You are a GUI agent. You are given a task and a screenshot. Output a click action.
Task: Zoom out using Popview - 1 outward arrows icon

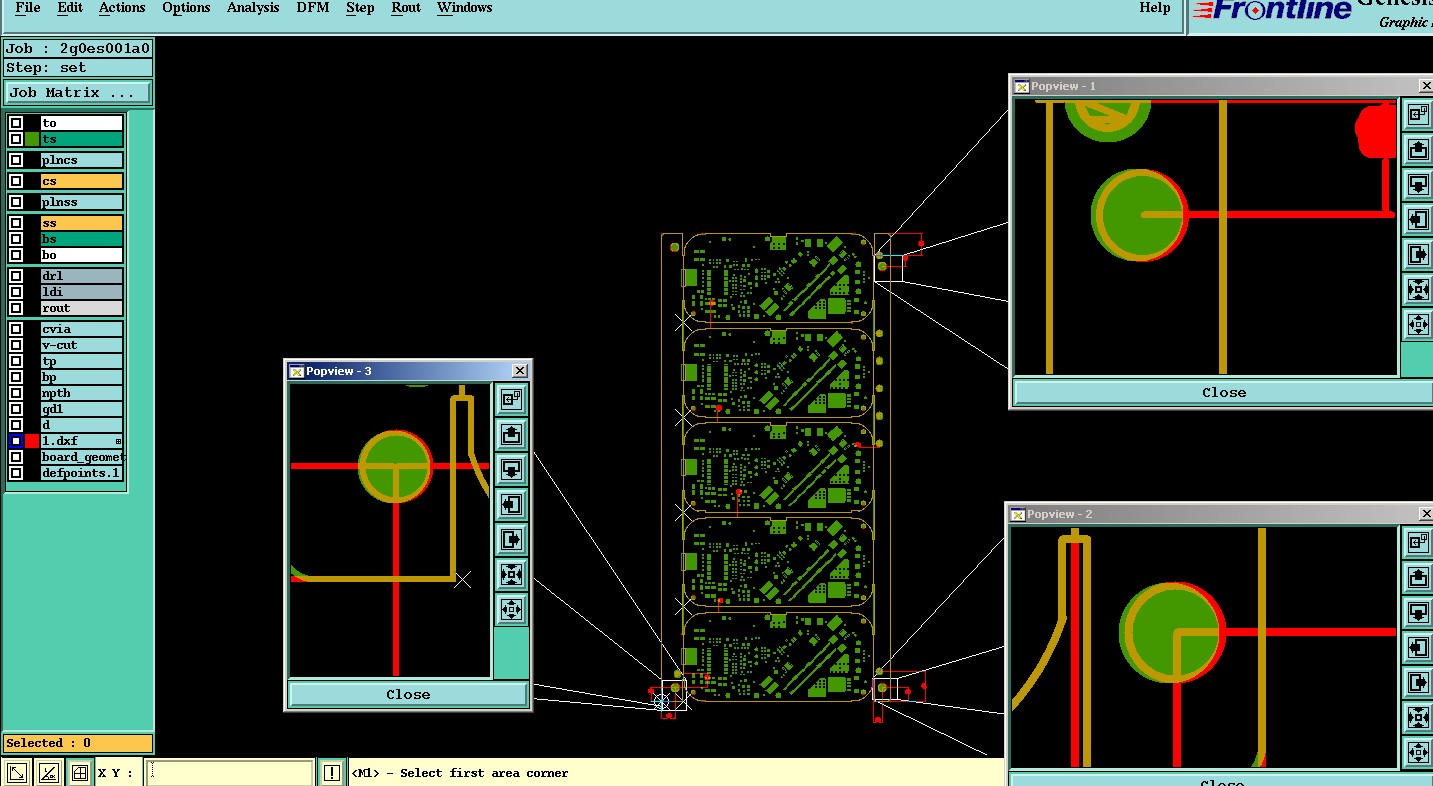click(1418, 325)
